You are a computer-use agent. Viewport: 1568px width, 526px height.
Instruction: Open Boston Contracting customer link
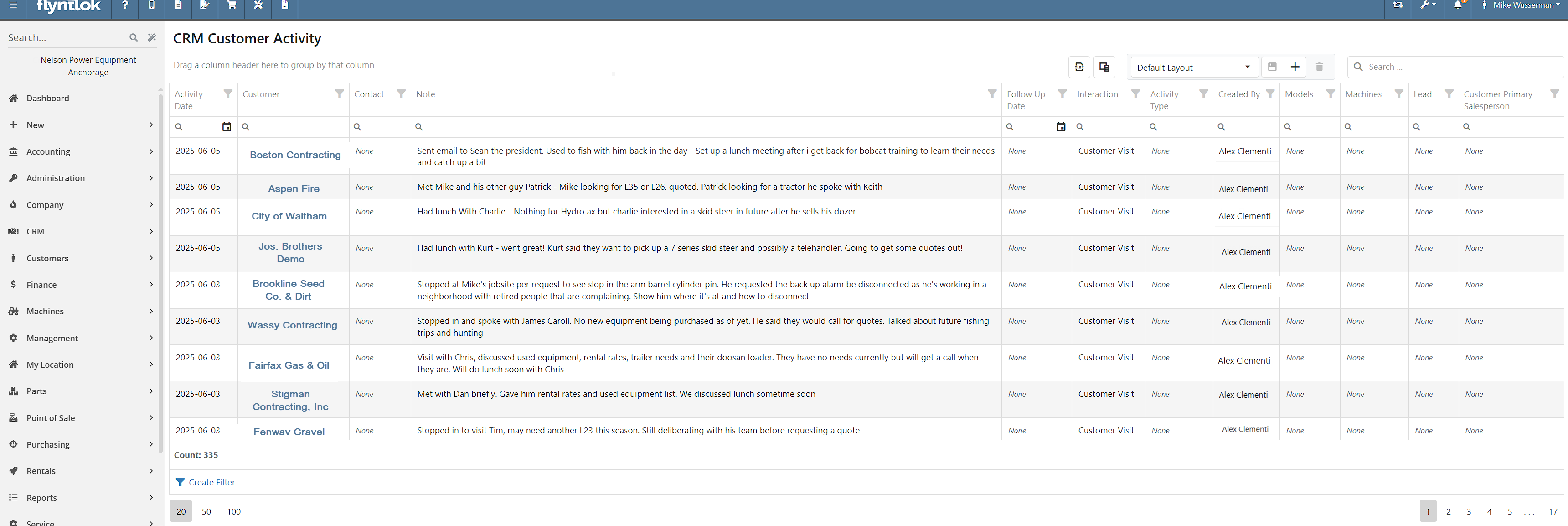[x=295, y=155]
